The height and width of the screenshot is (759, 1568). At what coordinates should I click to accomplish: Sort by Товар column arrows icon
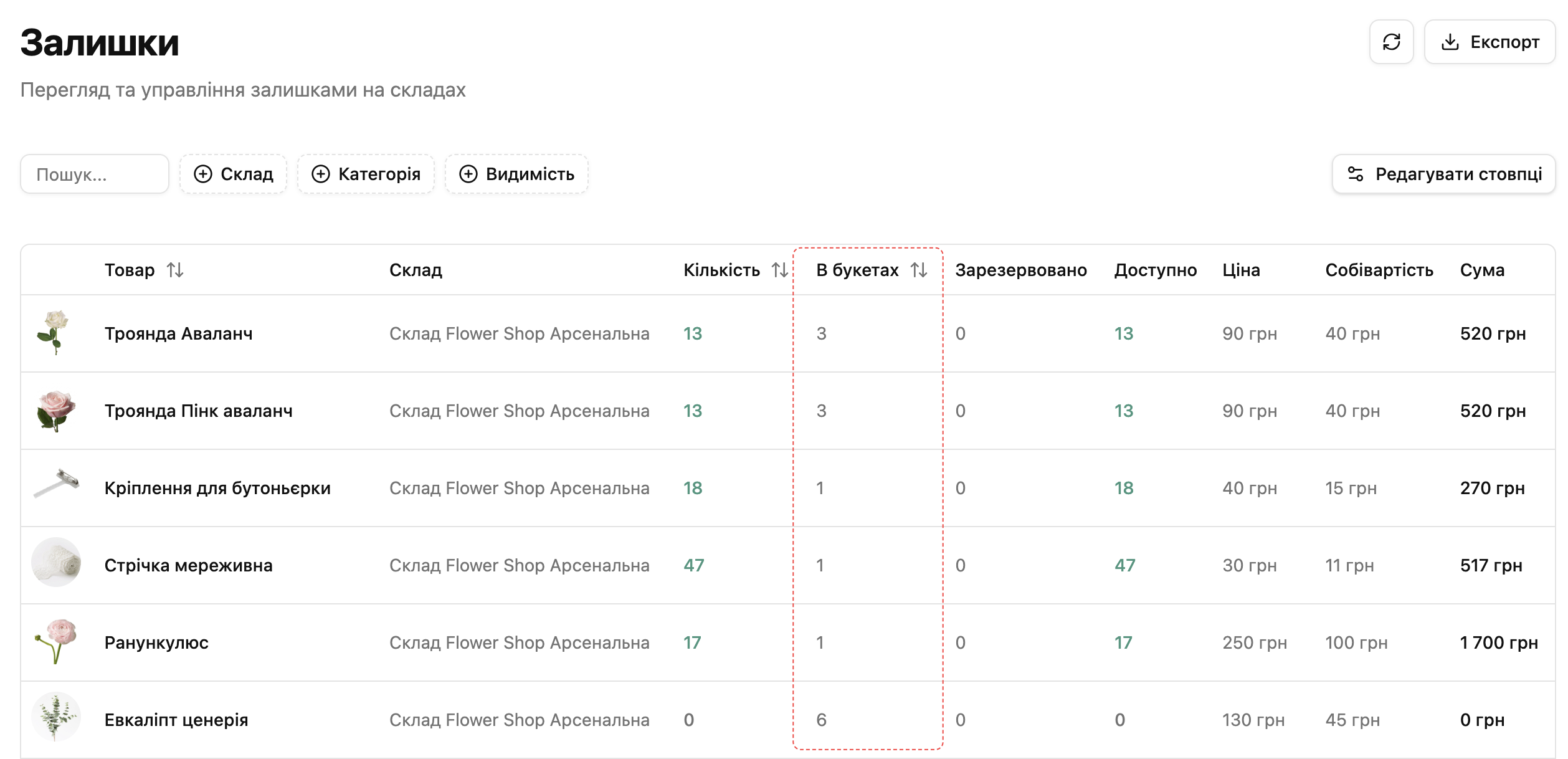pyautogui.click(x=175, y=270)
